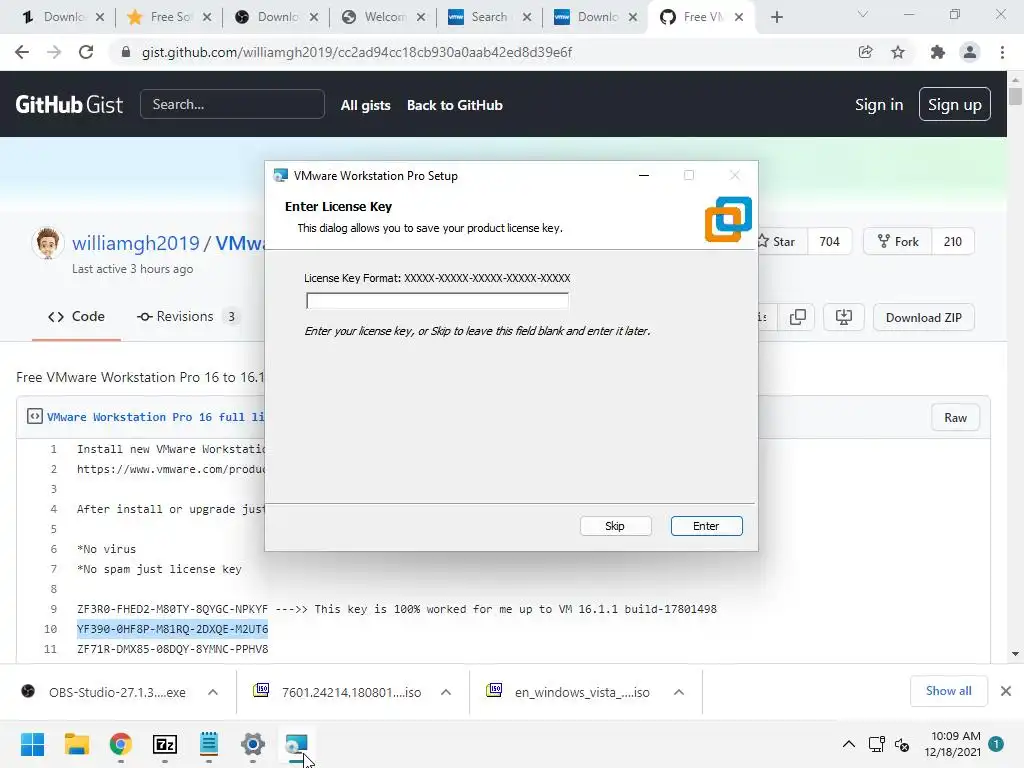Click the key ZF71R-DMX85-08DQY-8YMNC-PPHV8

pyautogui.click(x=172, y=649)
